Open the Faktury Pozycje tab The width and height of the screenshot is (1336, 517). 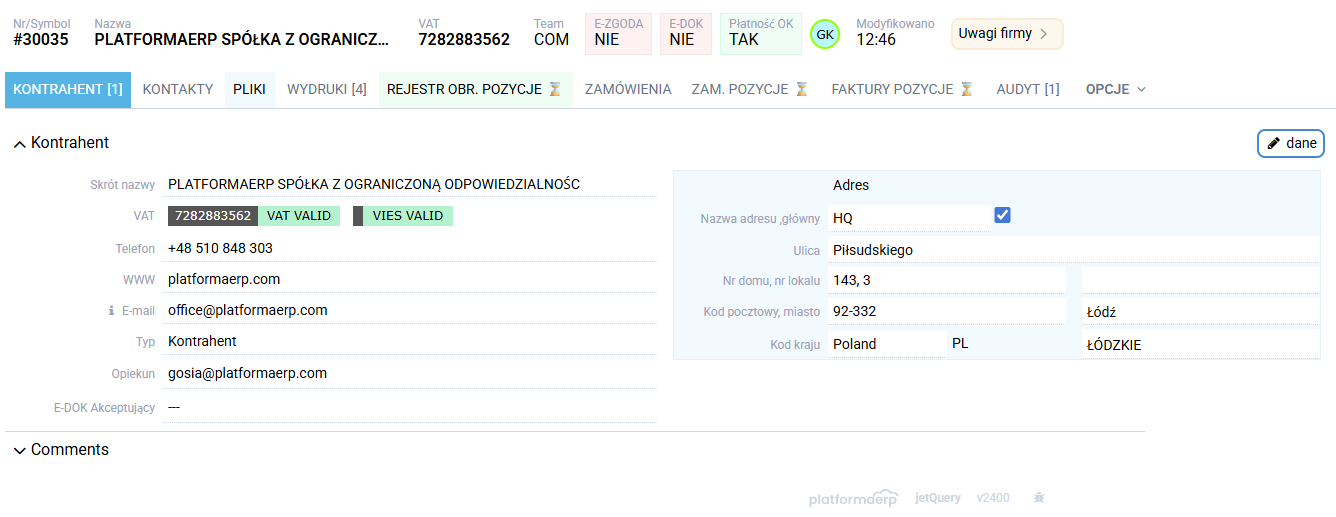[x=902, y=89]
